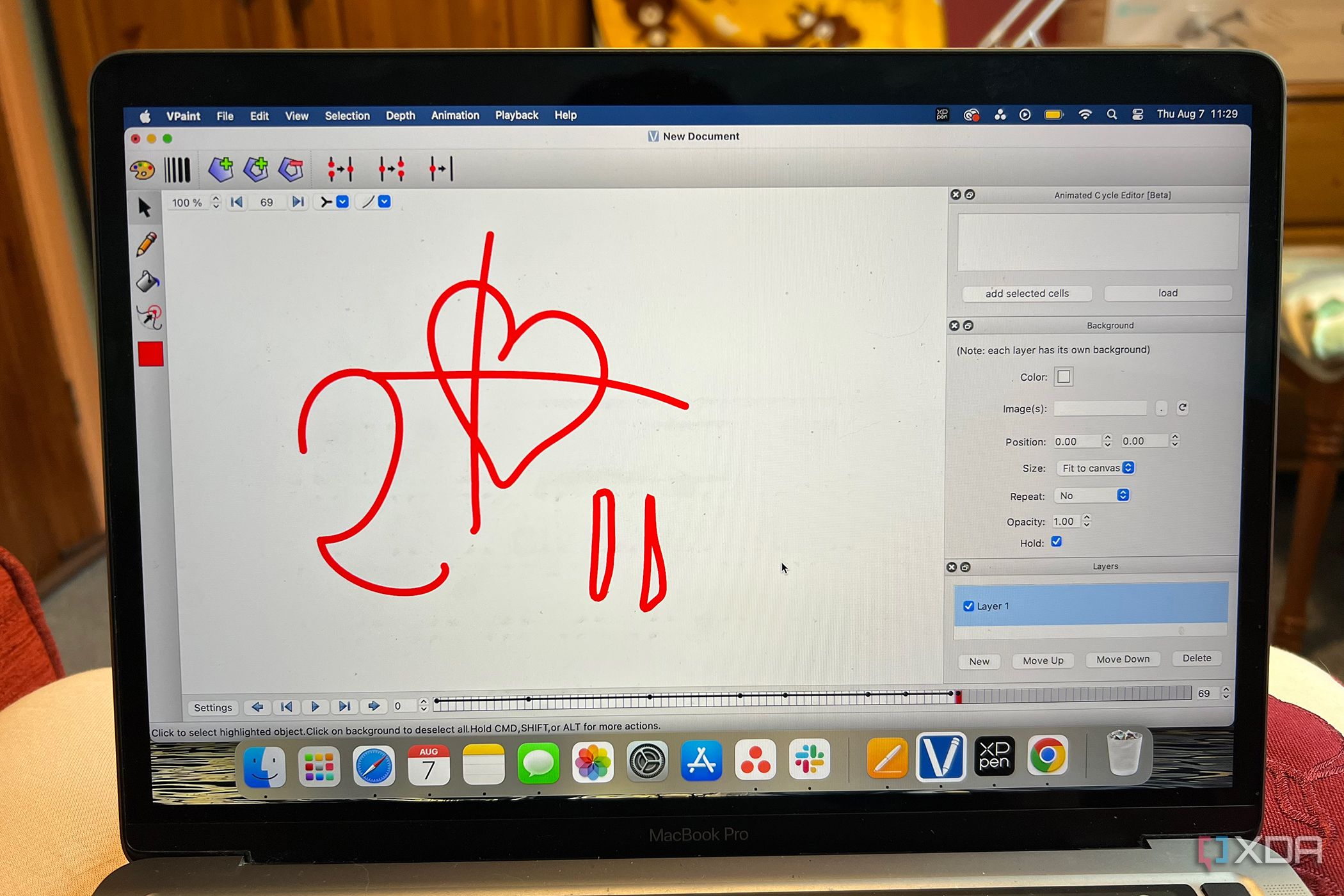Open the Size Fit to canvas dropdown
Image resolution: width=1344 pixels, height=896 pixels.
(1096, 468)
